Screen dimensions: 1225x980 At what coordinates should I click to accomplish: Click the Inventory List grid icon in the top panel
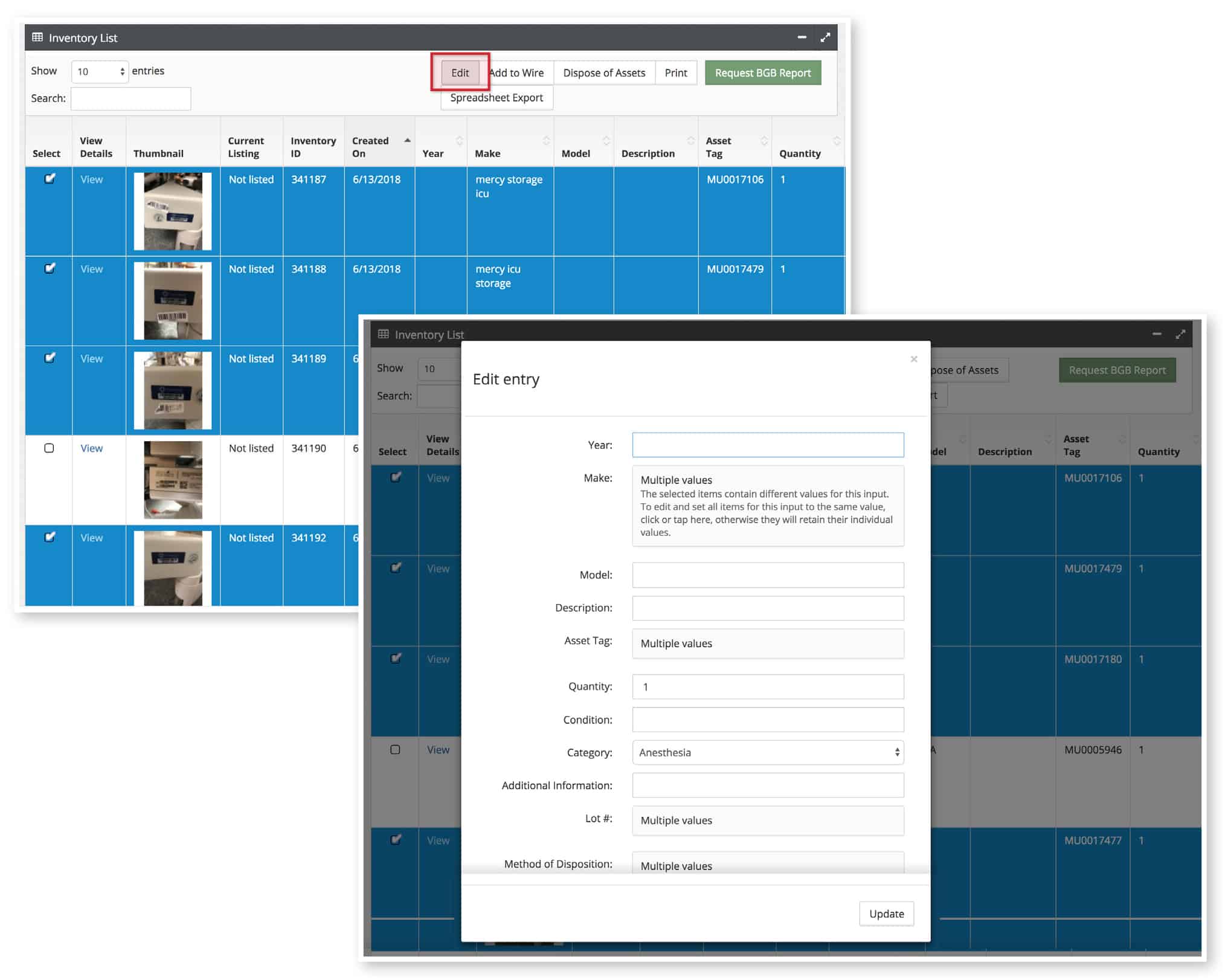37,37
